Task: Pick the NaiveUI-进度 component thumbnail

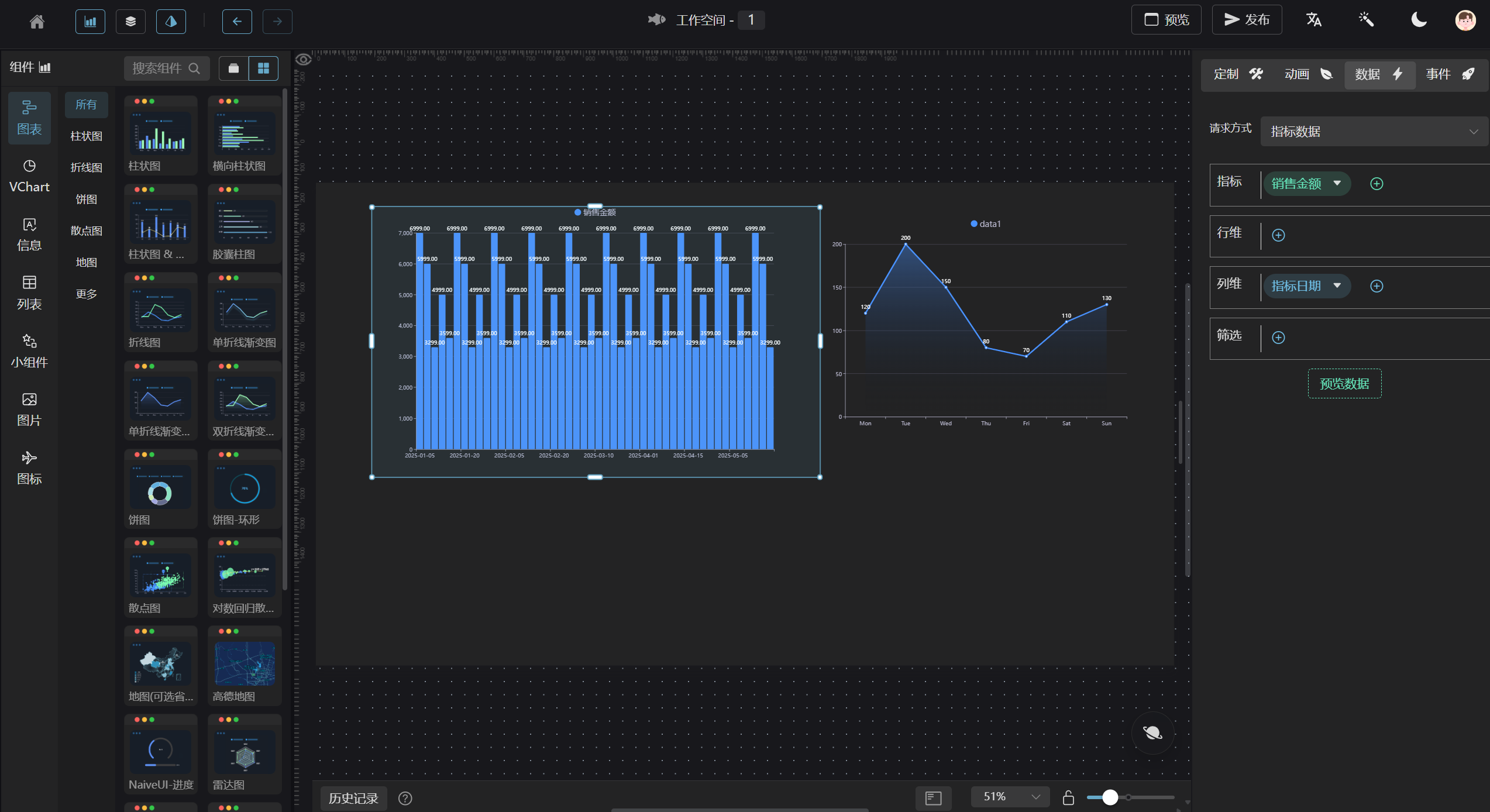Action: pyautogui.click(x=161, y=754)
